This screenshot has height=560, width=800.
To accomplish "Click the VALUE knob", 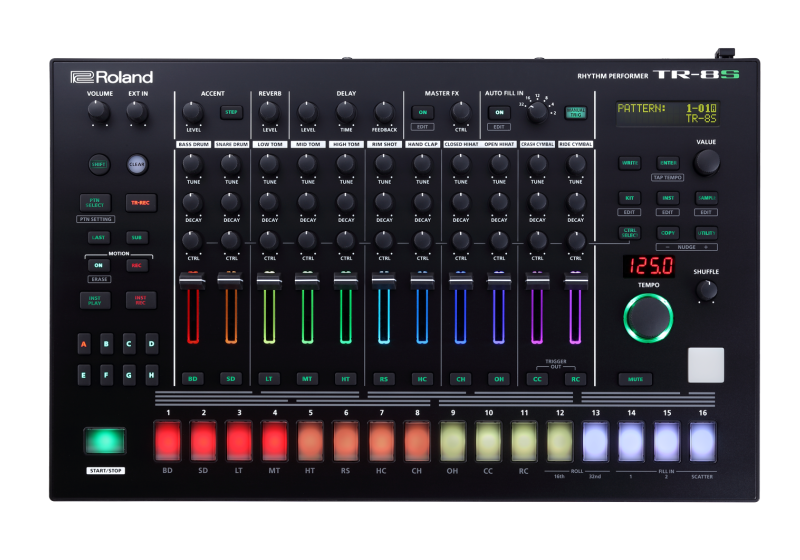I will 707,163.
